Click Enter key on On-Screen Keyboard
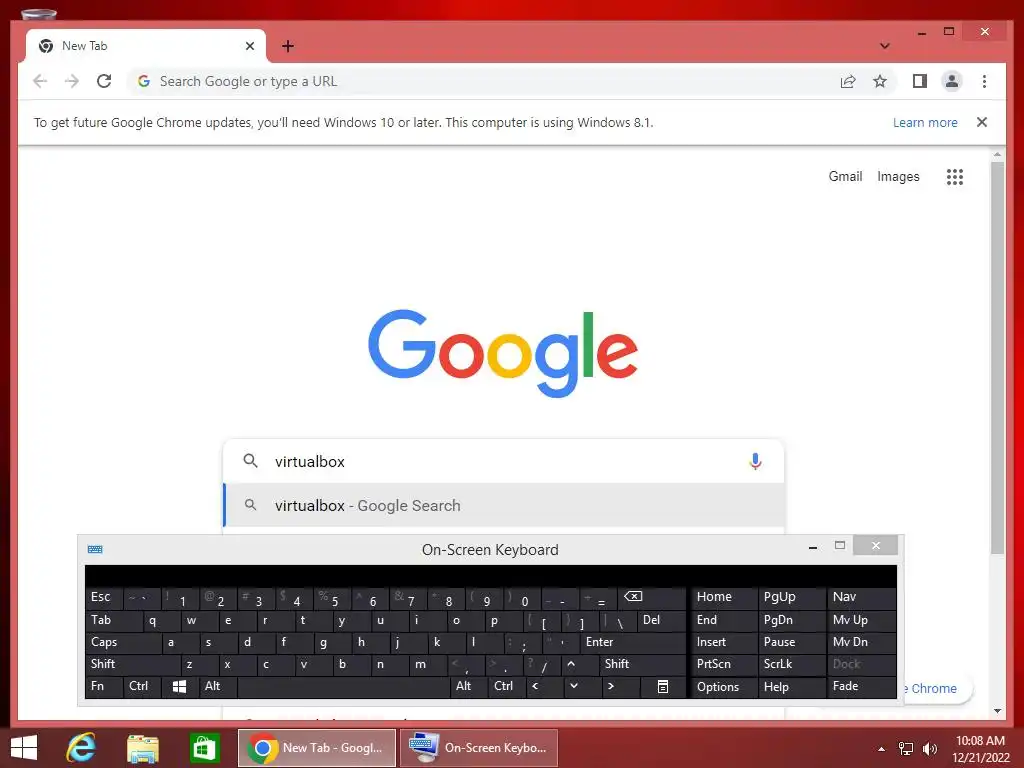 632,643
